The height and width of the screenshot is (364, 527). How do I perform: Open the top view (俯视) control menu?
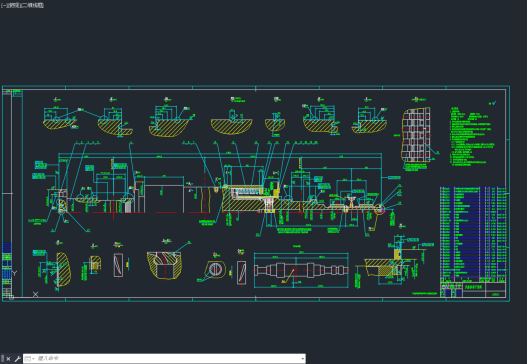(13, 5)
